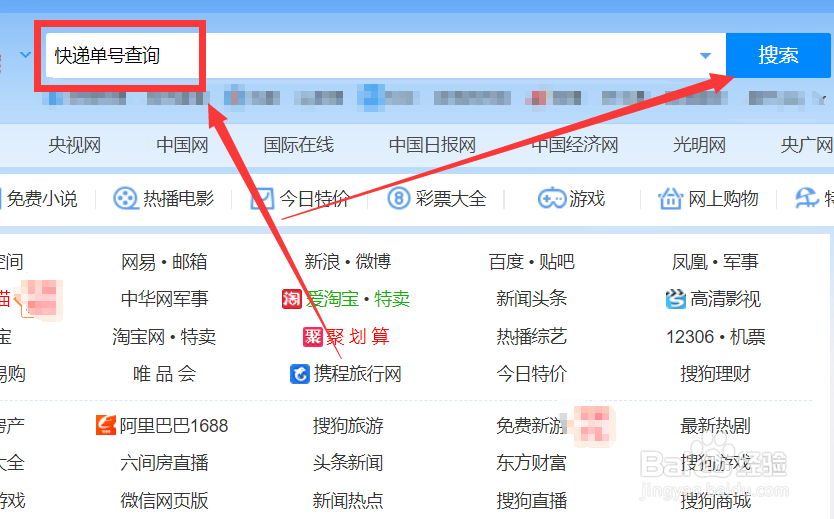Screen dimensions: 834x519
Task: Open the 头条新闻 link
Action: coord(348,463)
